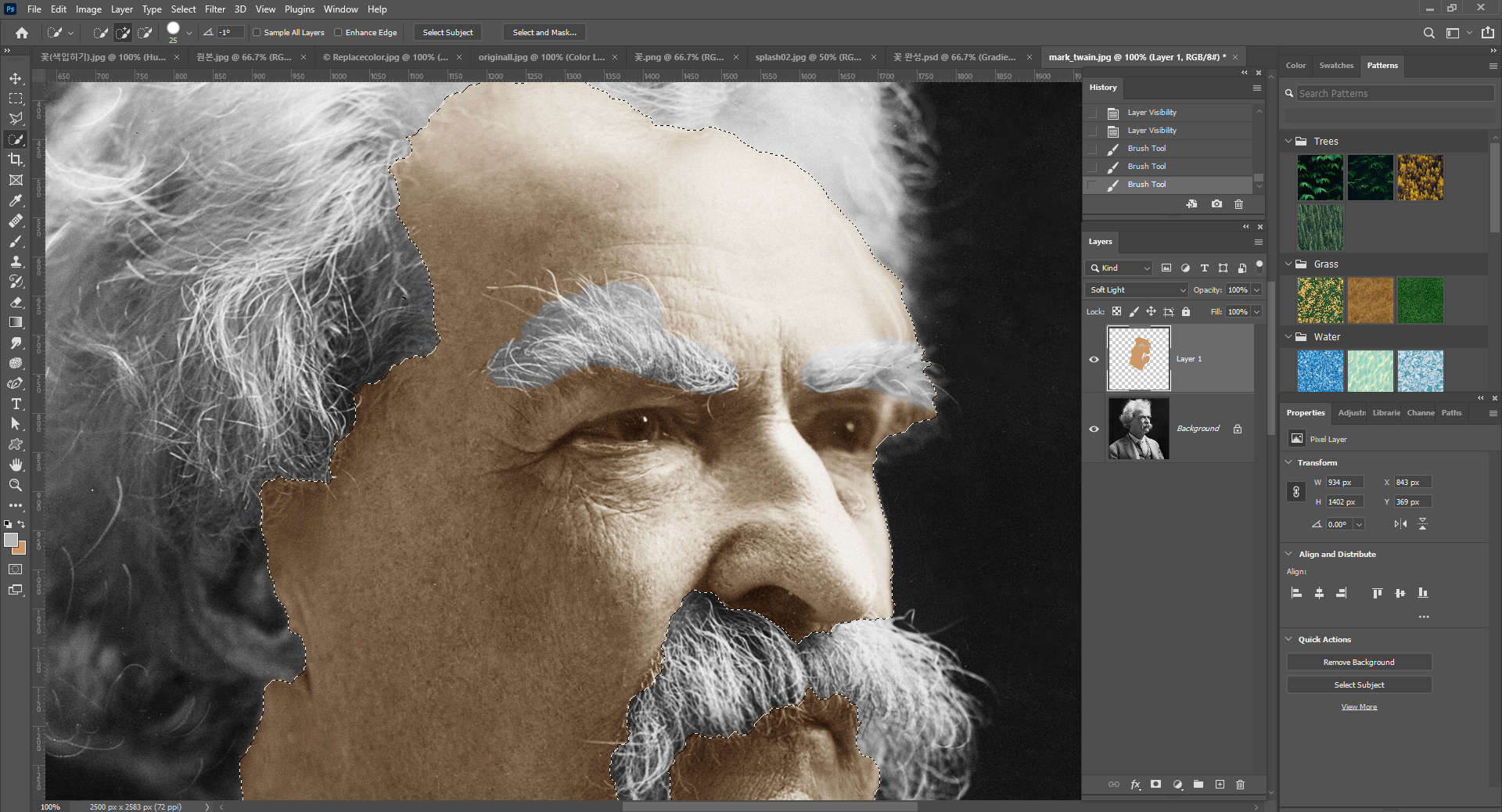Toggle lock image pixels brush icon
1502x812 pixels.
[1134, 311]
